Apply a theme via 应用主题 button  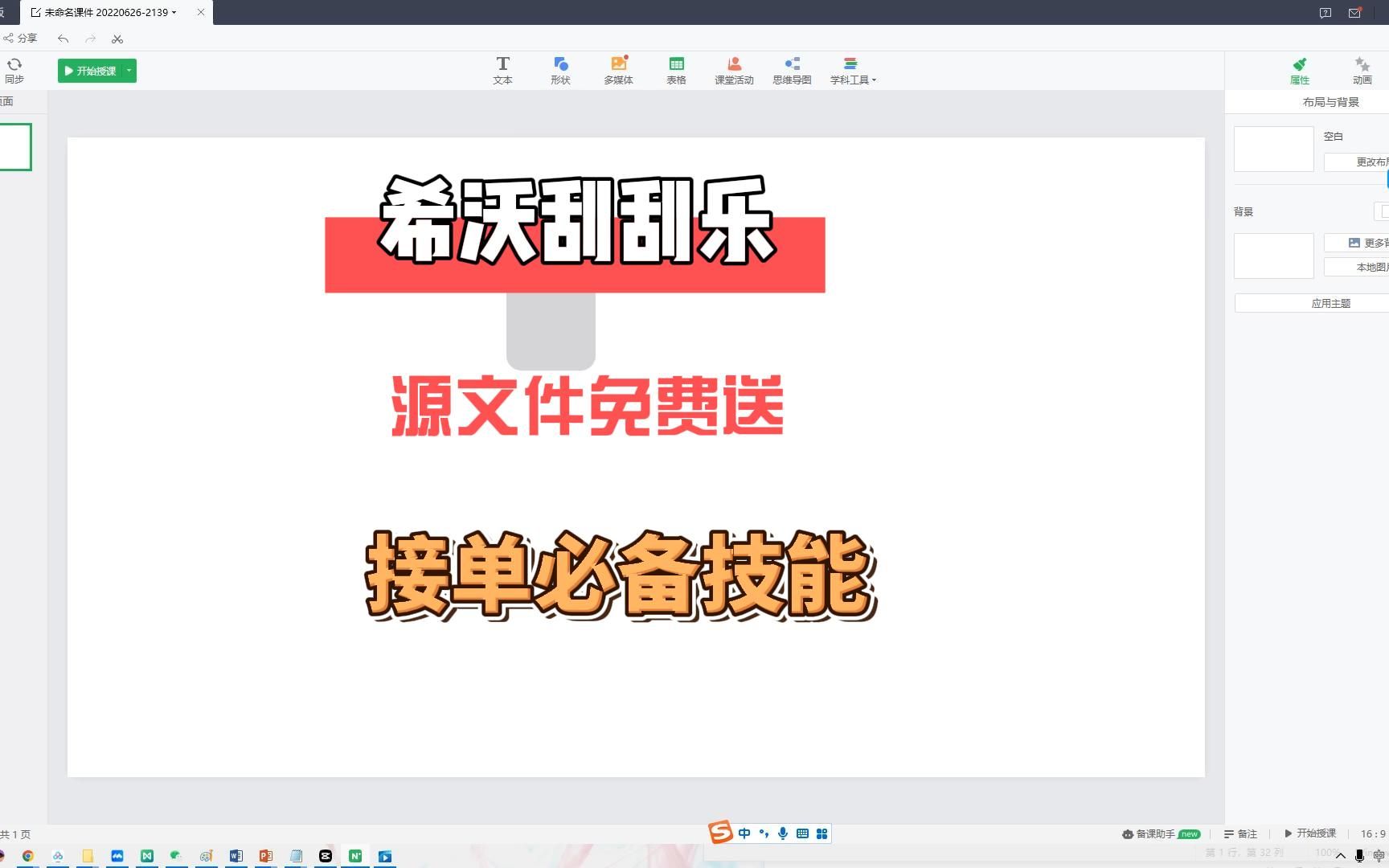point(1330,303)
